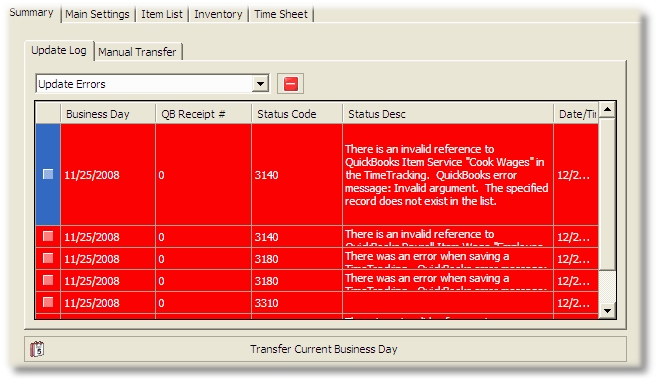Open the Manual Transfer sub-tab
Screen dimensions: 661x386
[137, 52]
